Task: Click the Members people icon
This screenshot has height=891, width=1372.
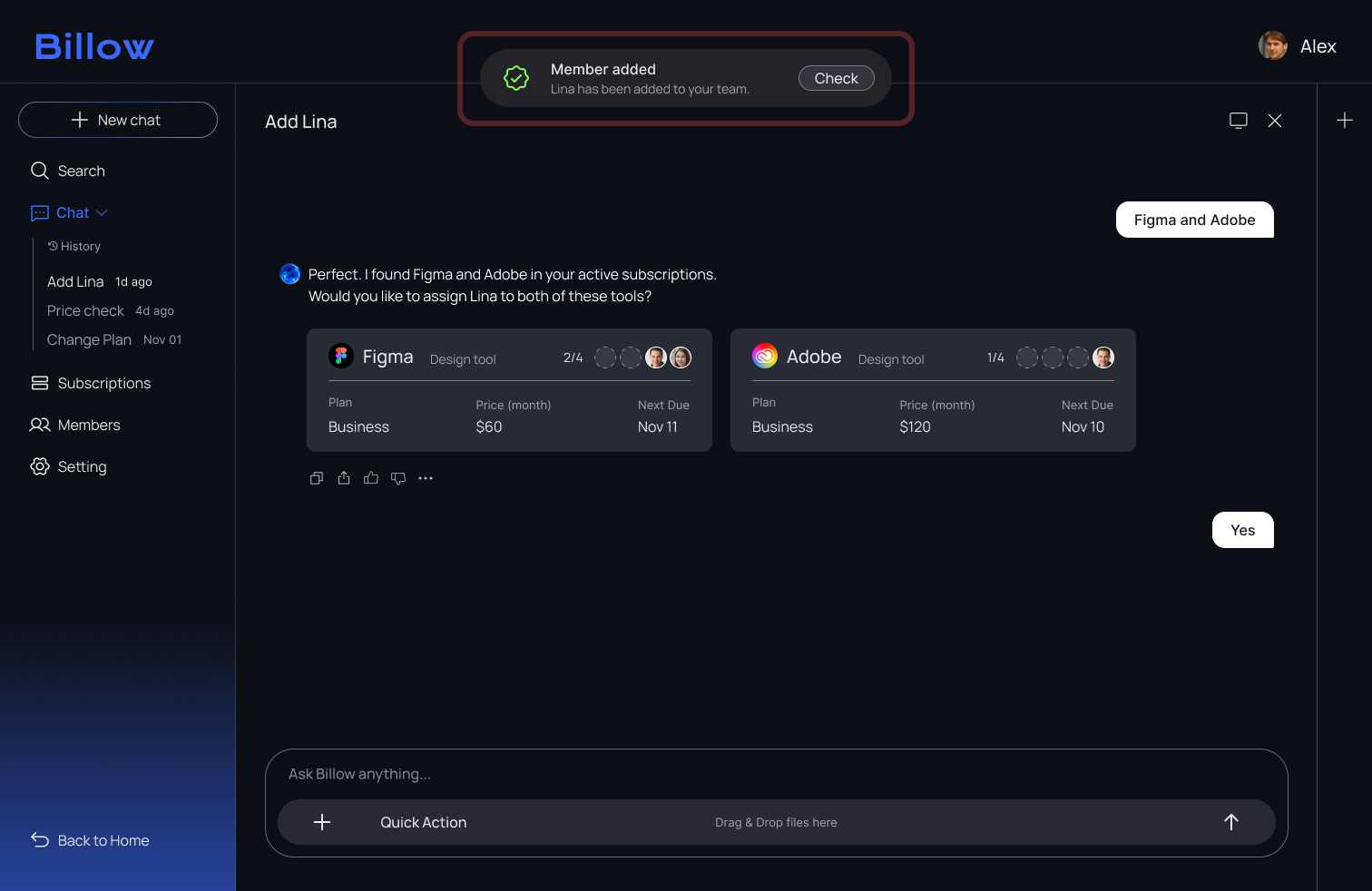Action: pos(40,425)
